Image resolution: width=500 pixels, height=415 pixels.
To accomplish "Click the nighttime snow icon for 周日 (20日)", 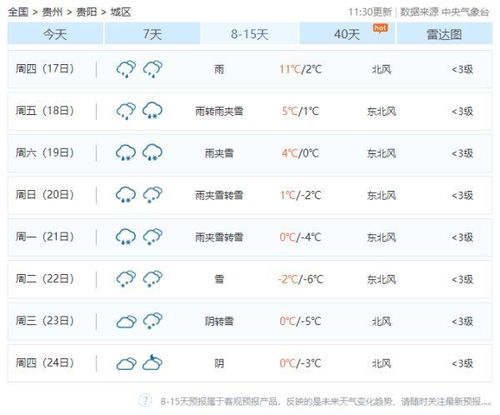I will click(153, 195).
